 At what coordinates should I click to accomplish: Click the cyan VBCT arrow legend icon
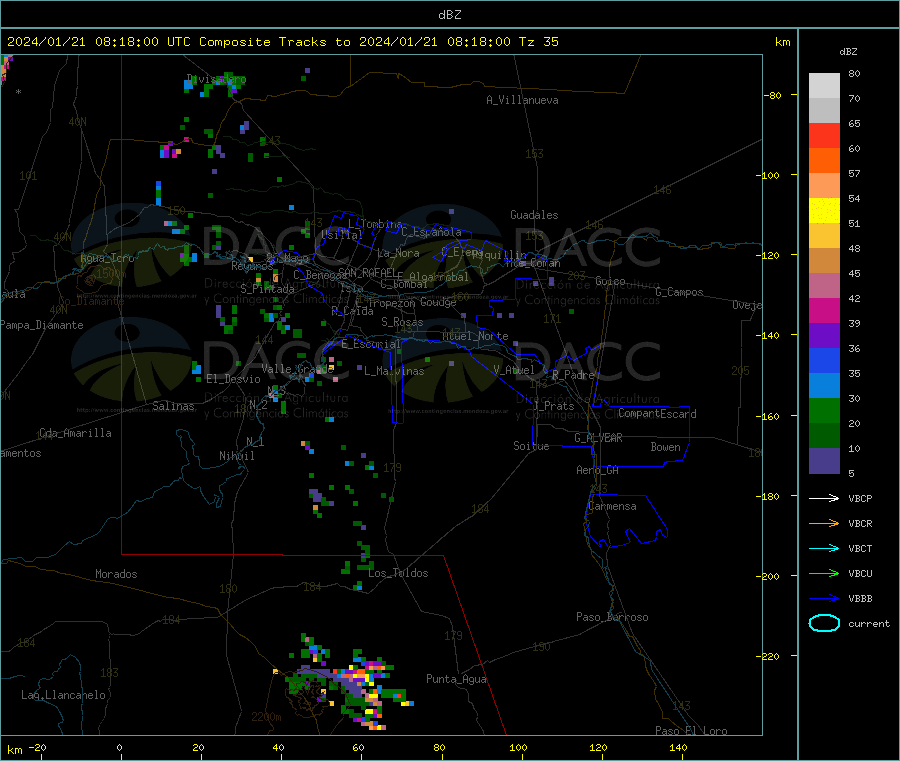coord(824,549)
